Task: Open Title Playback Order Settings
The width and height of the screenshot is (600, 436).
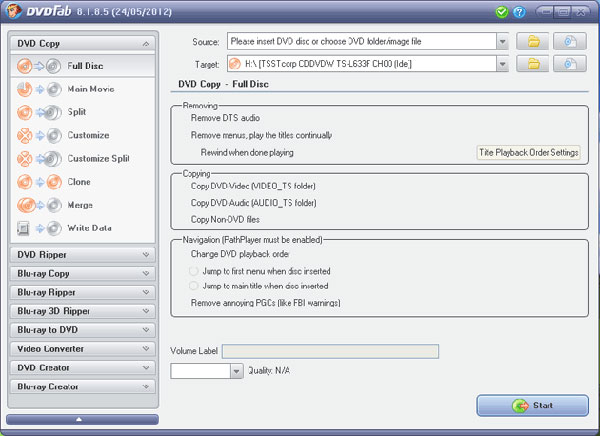Action: 528,152
